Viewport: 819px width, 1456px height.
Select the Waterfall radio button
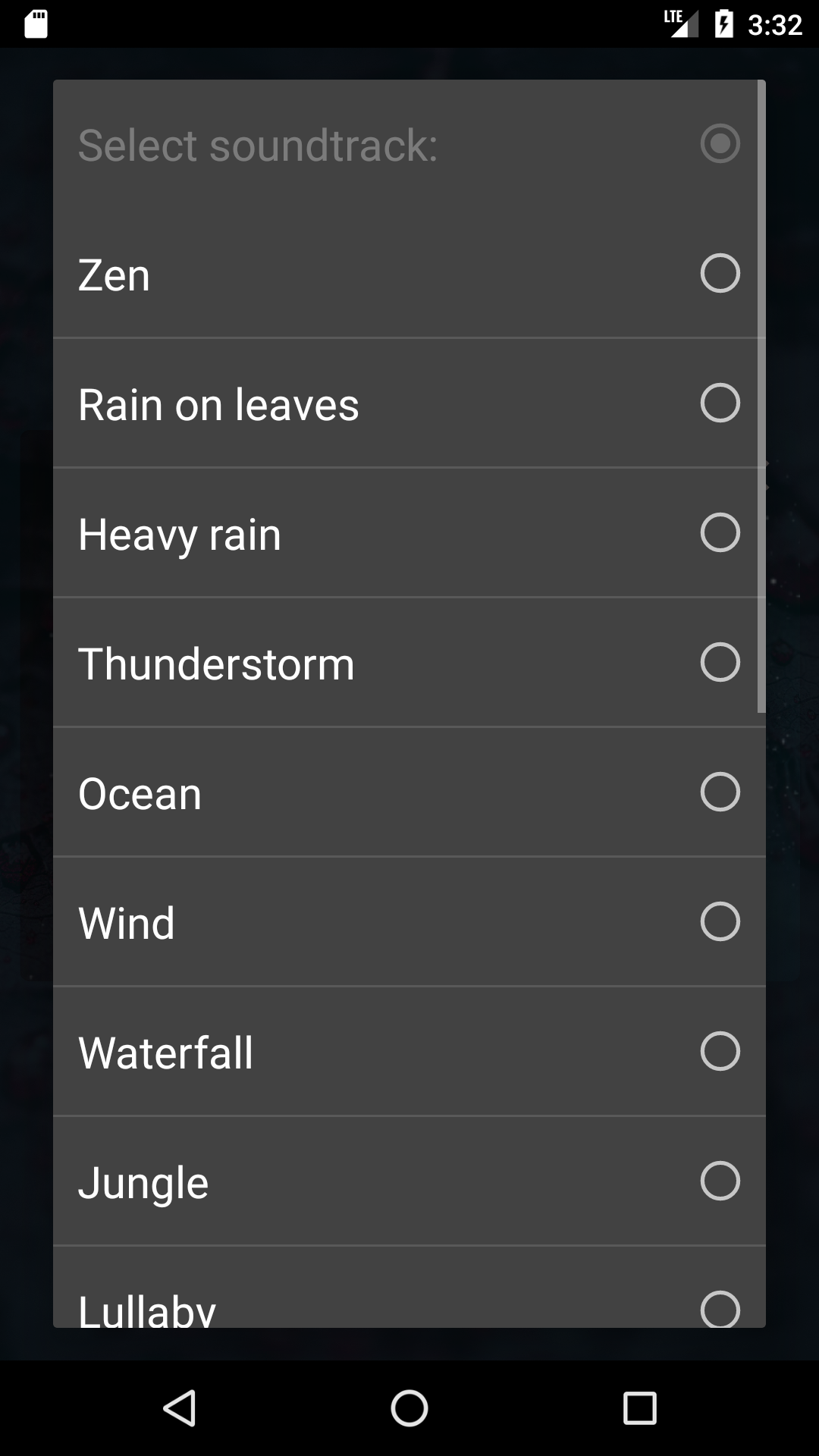pos(720,1051)
